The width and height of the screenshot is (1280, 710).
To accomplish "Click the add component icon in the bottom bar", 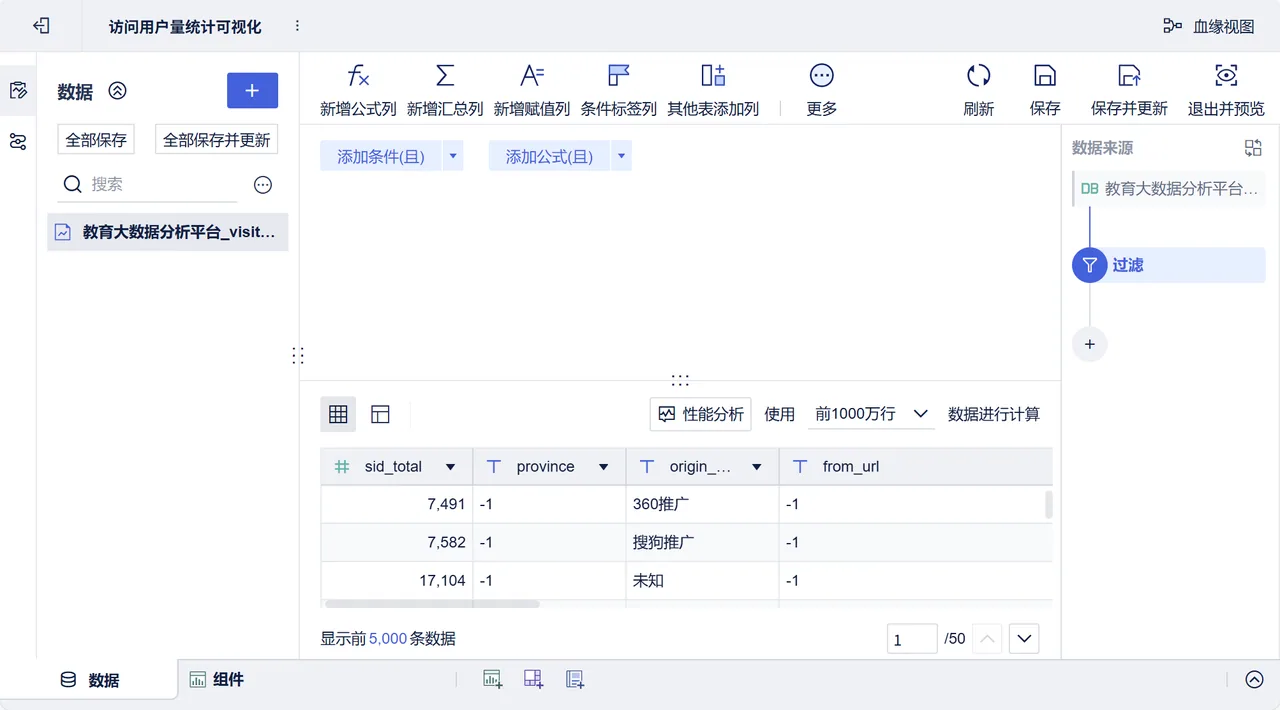I will pyautogui.click(x=493, y=680).
